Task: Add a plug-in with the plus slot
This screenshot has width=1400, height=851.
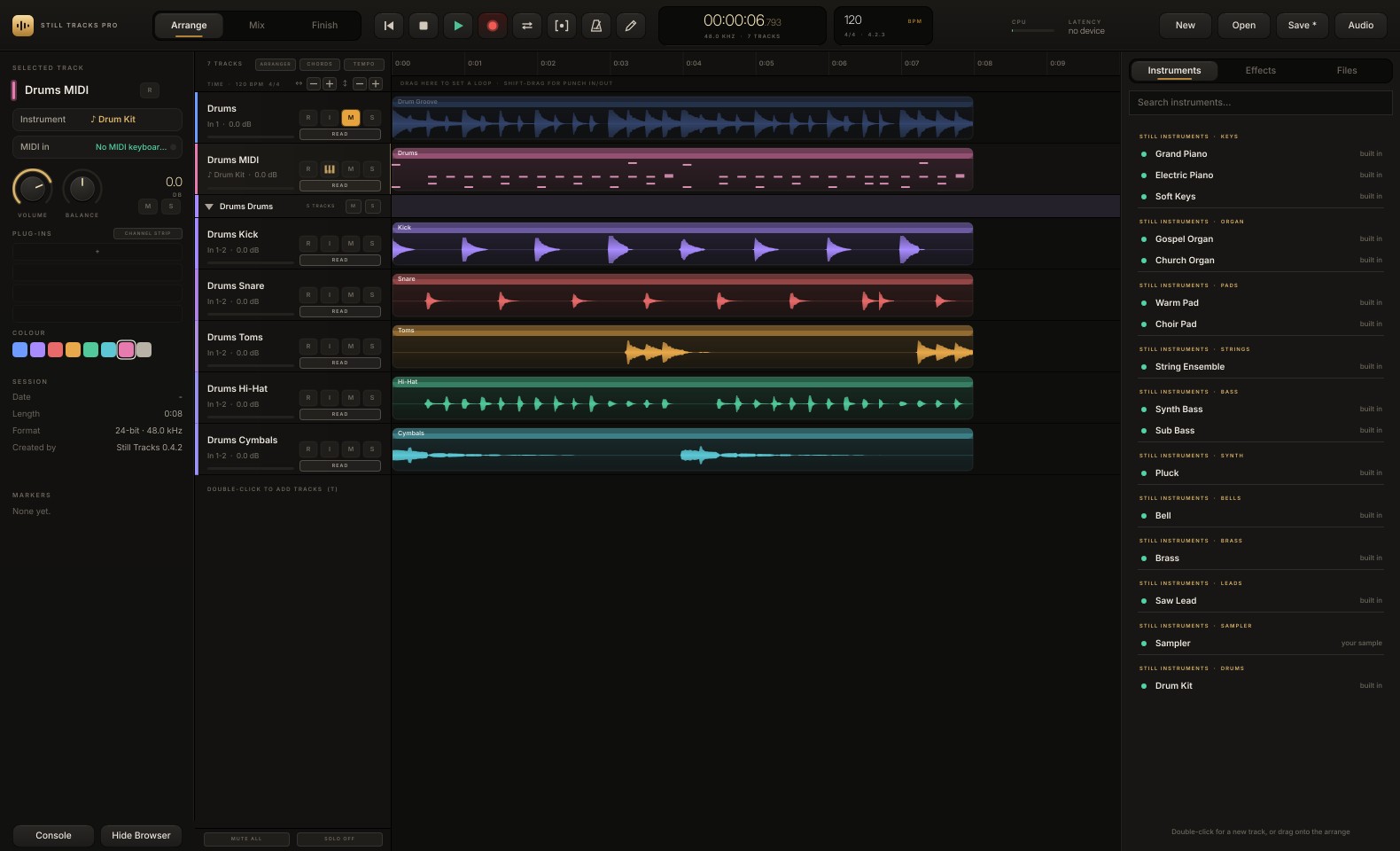Action: [x=97, y=252]
